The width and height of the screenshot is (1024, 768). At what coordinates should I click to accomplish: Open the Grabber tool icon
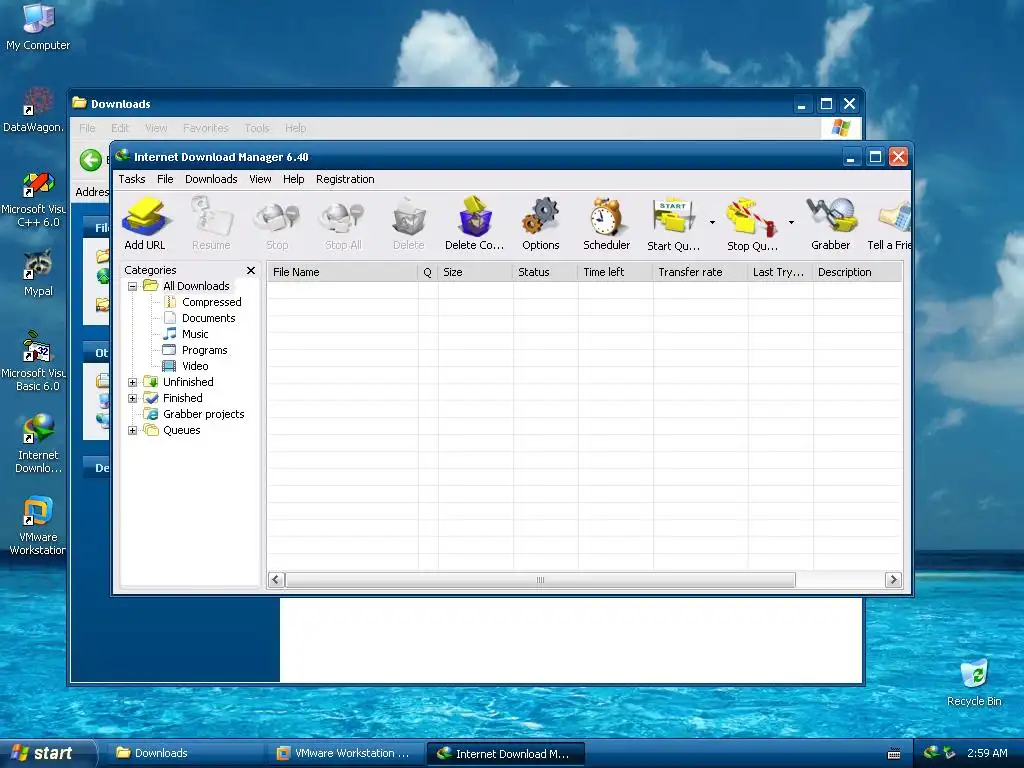click(x=831, y=223)
